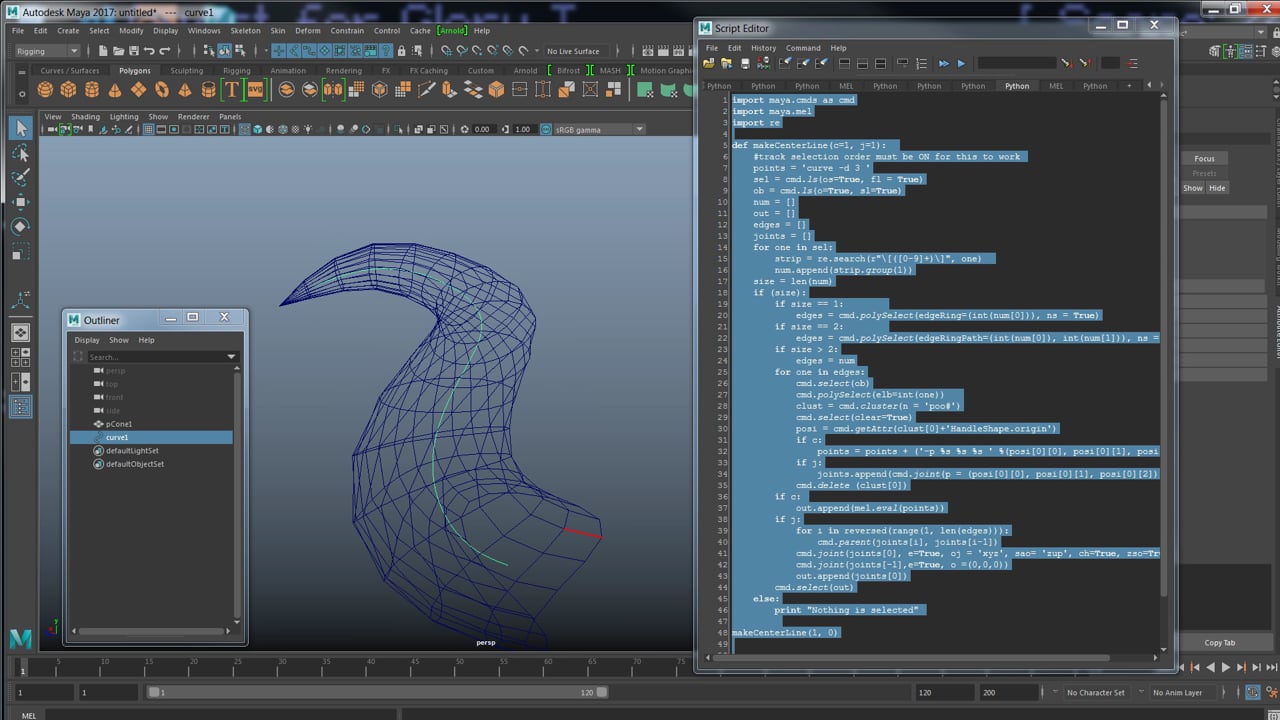Click Clear History icon in Script Editor
The image size is (1280, 720).
click(x=785, y=63)
